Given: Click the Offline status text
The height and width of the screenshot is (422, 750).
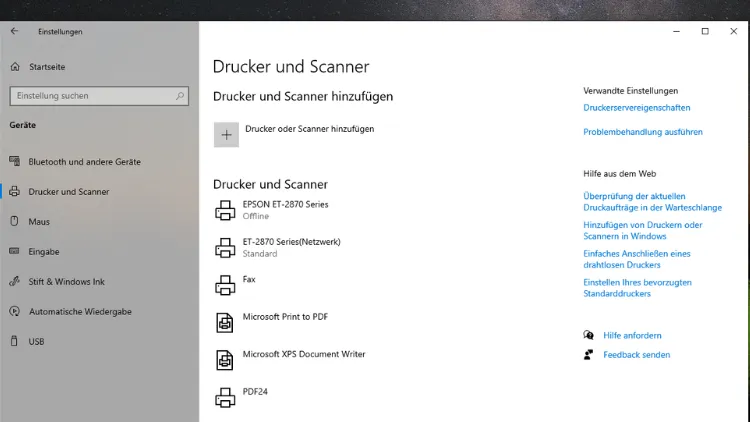Looking at the screenshot, I should (255, 216).
